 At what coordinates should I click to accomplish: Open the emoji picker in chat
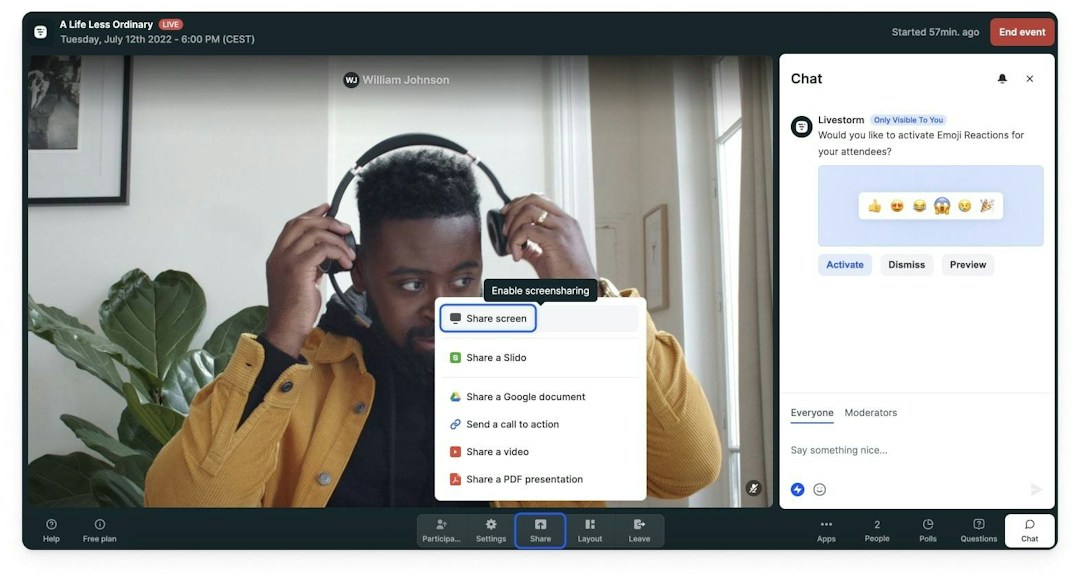(820, 489)
